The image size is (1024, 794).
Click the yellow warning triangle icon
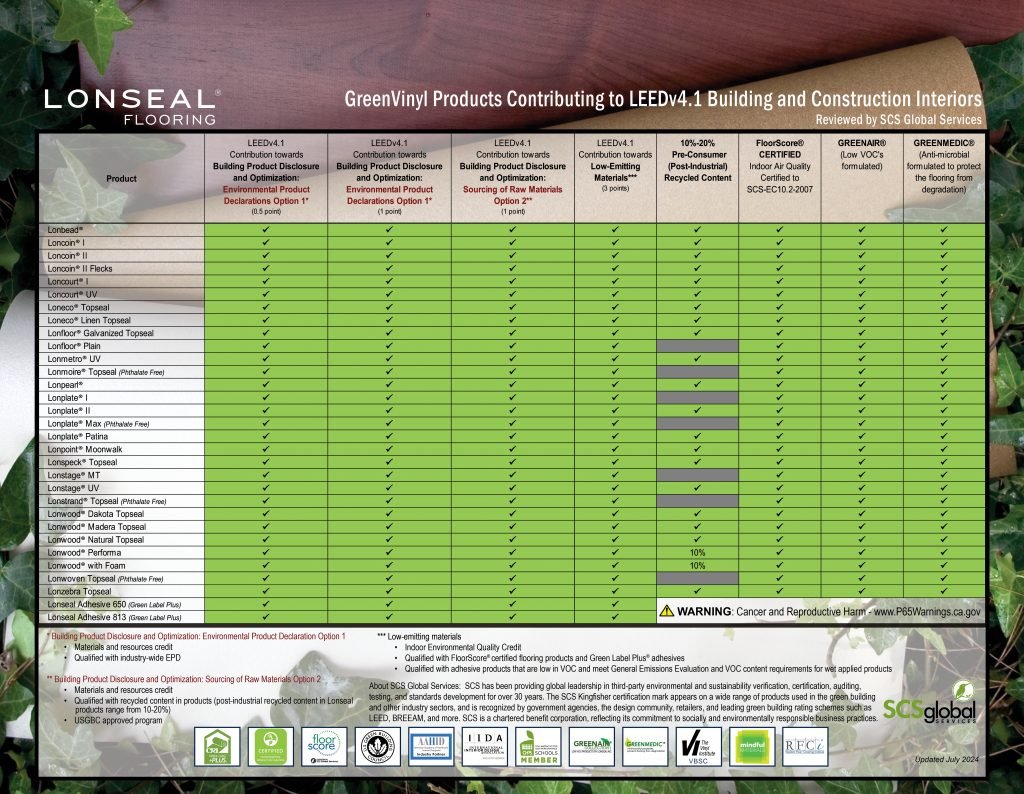pyautogui.click(x=667, y=611)
